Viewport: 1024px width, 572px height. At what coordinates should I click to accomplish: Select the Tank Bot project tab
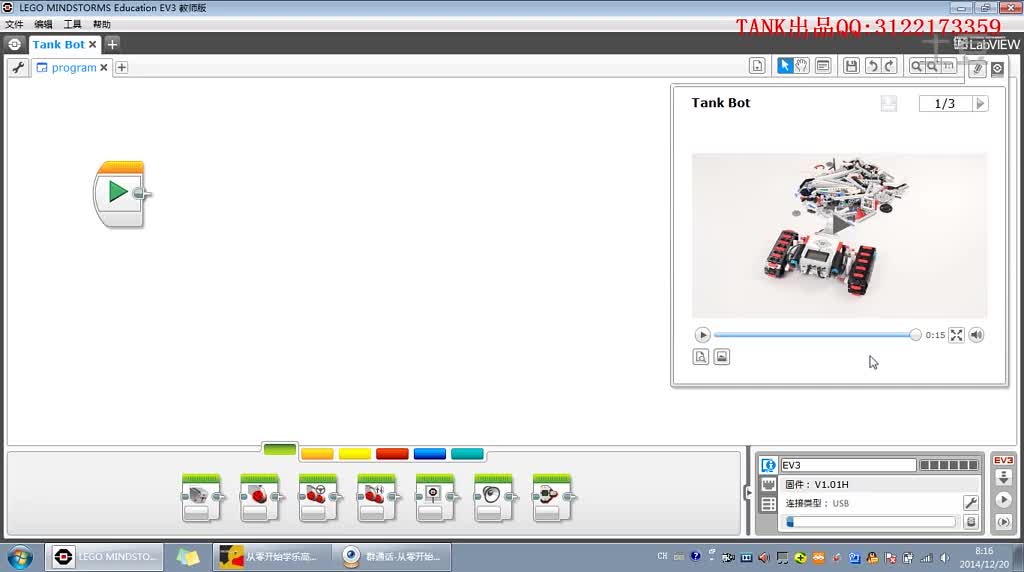tap(59, 44)
